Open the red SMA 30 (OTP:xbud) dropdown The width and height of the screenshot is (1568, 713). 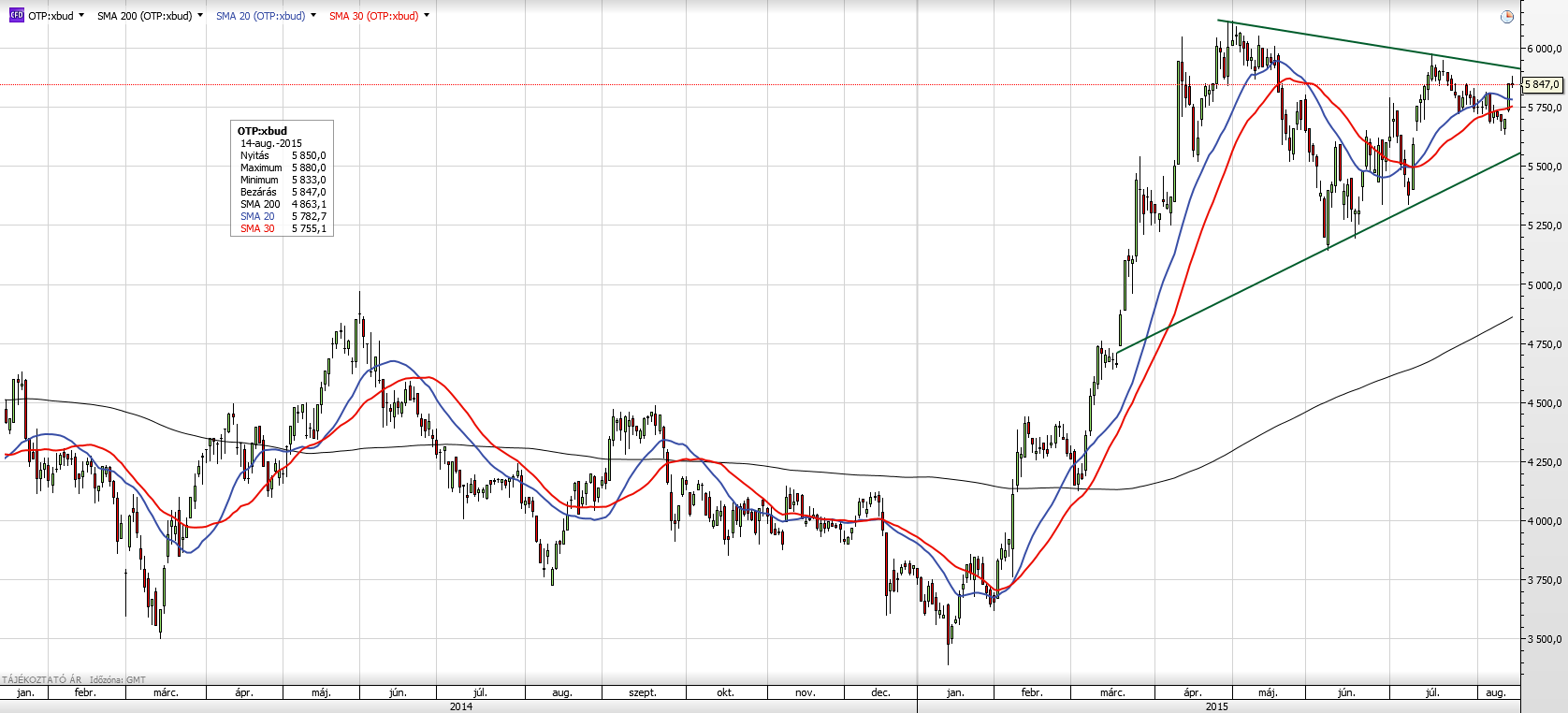tap(427, 15)
